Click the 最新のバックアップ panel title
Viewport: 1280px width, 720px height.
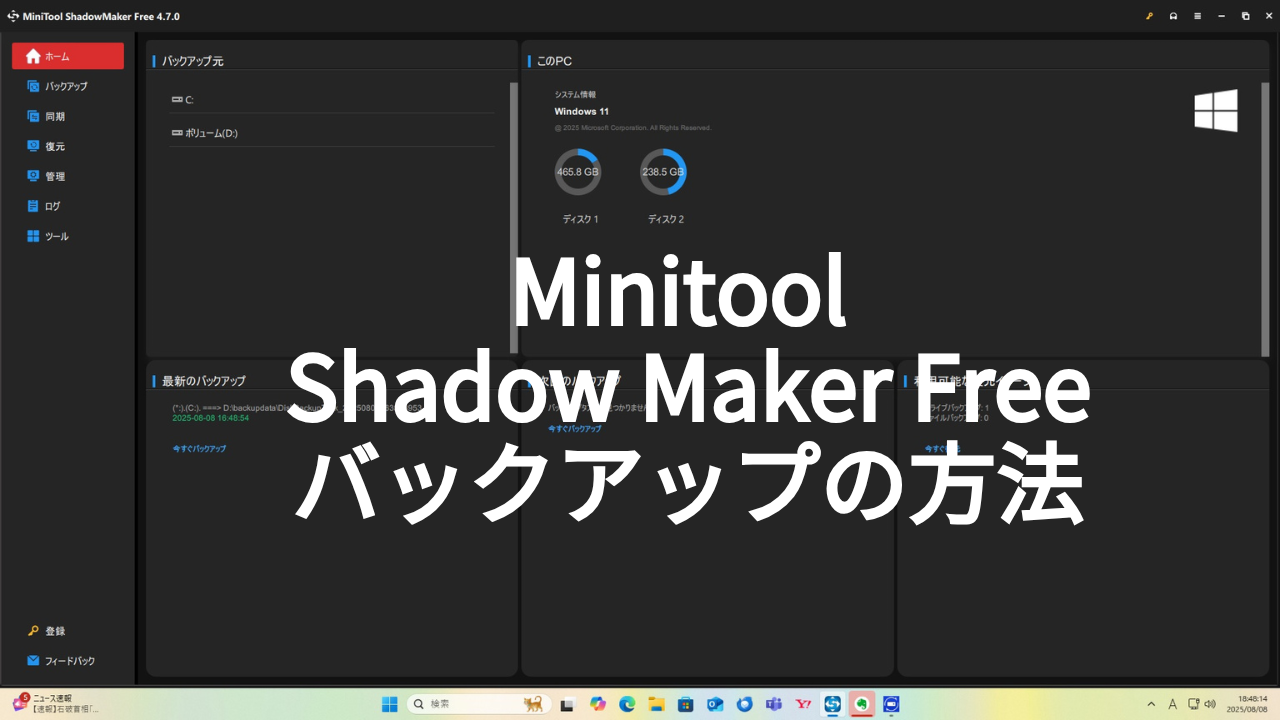[203, 381]
